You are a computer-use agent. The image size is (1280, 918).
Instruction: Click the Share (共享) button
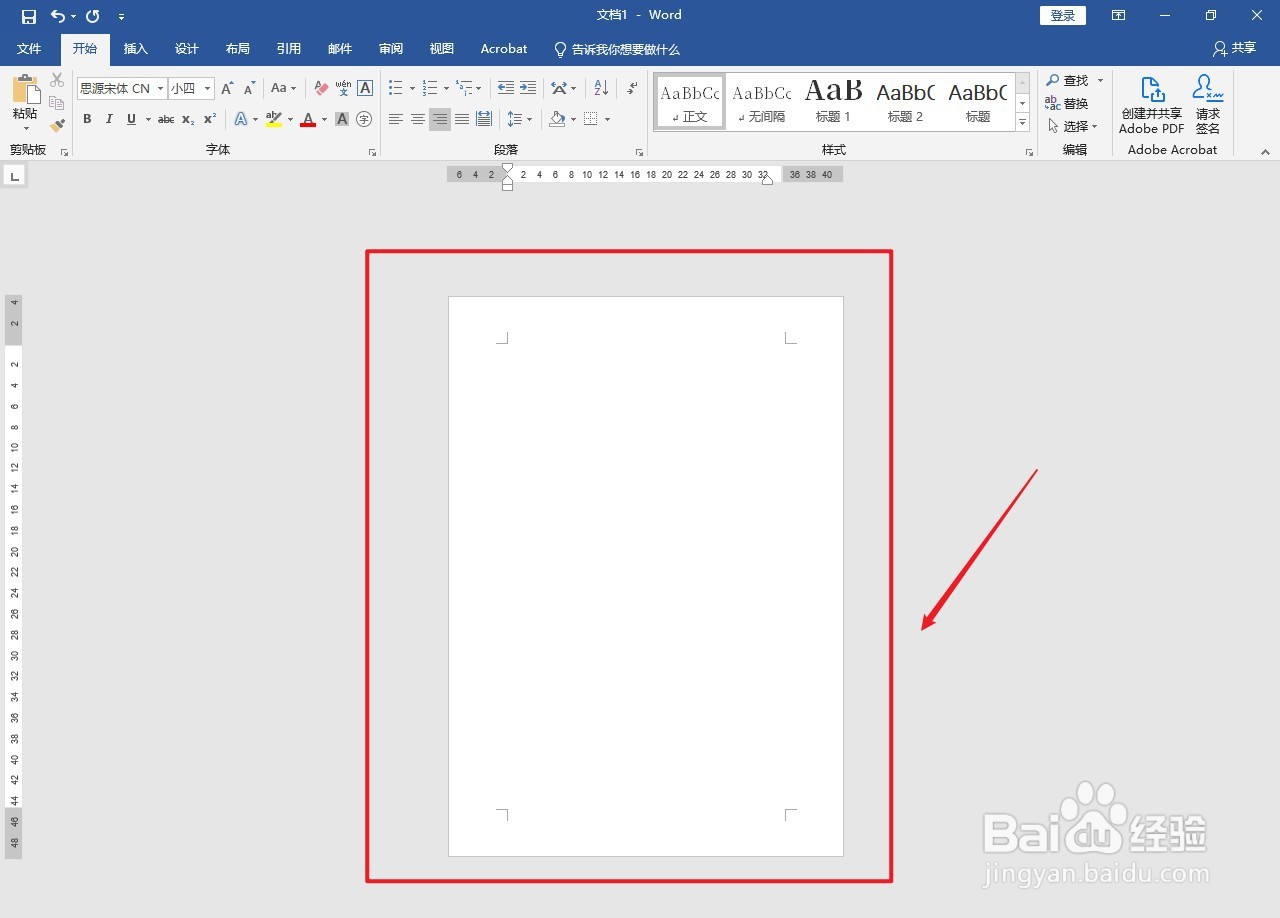(1234, 49)
